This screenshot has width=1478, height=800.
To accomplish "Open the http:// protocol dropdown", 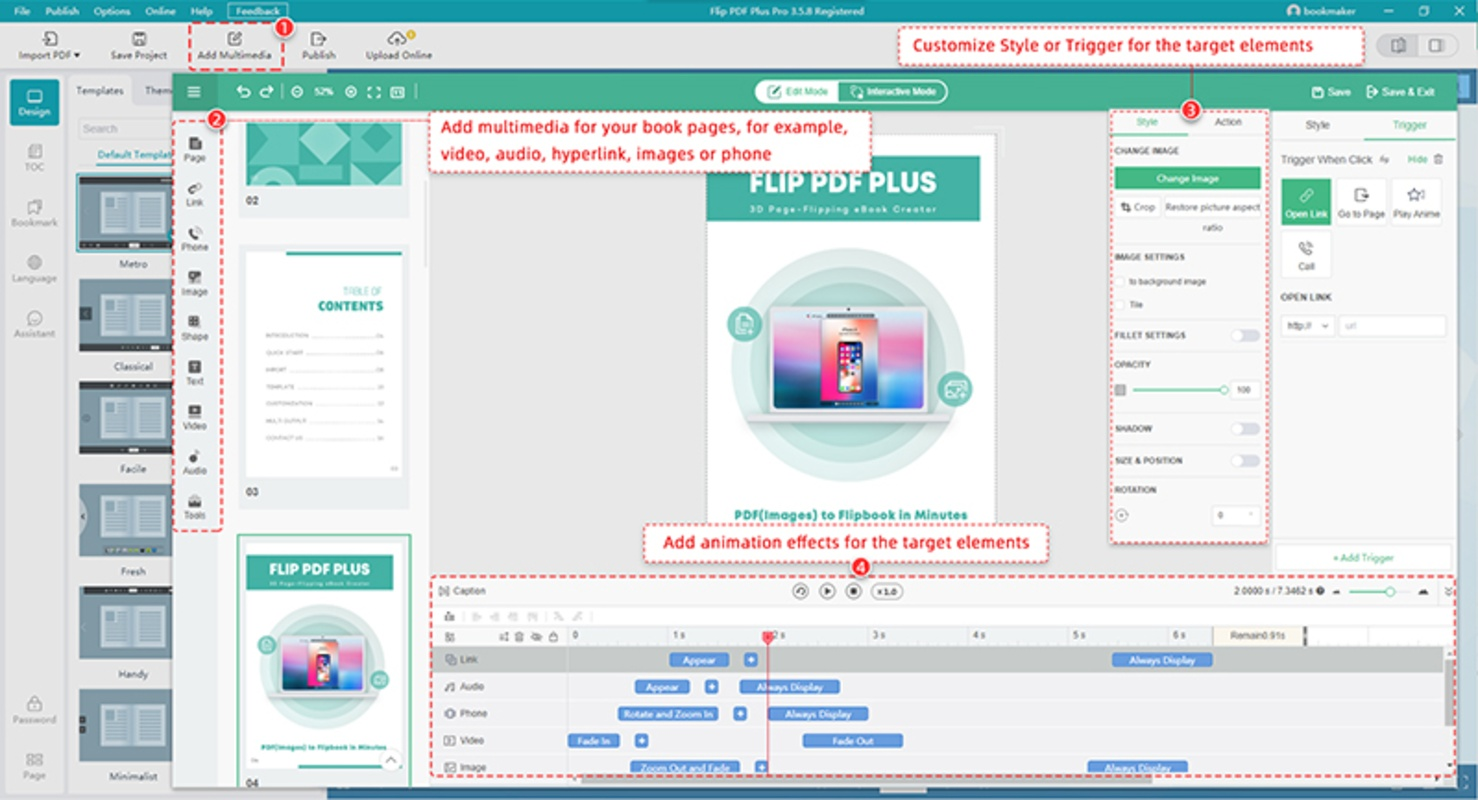I will (x=1307, y=326).
